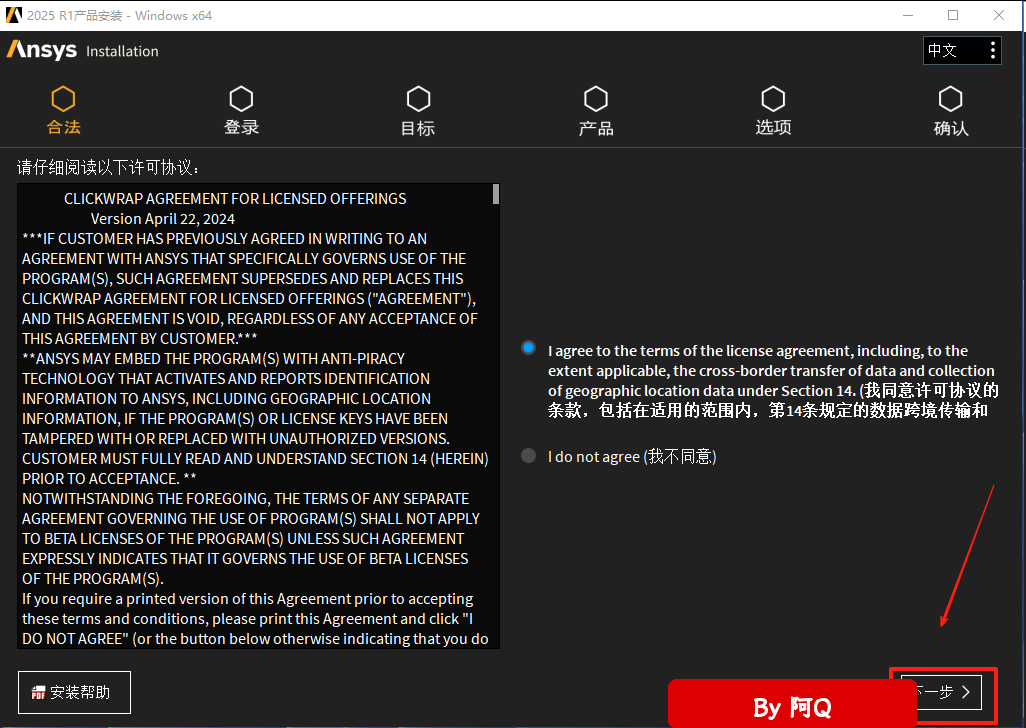Click the "Version April 22, 2024" line

pos(162,219)
